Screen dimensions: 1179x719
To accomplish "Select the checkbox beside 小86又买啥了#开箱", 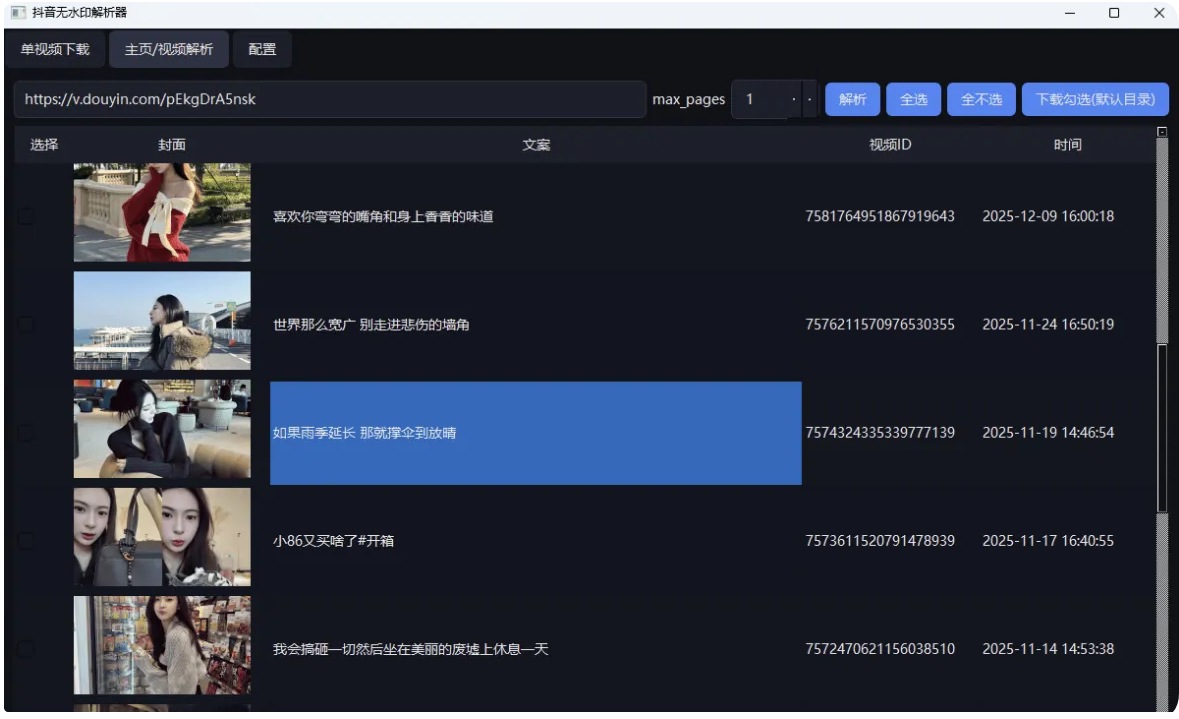I will point(26,541).
